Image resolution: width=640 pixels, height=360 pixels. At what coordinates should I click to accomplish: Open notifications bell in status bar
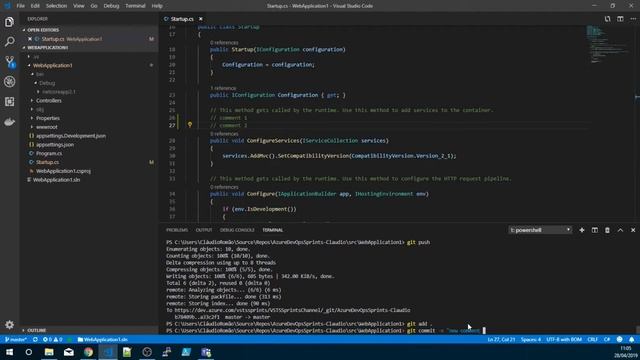(631, 339)
